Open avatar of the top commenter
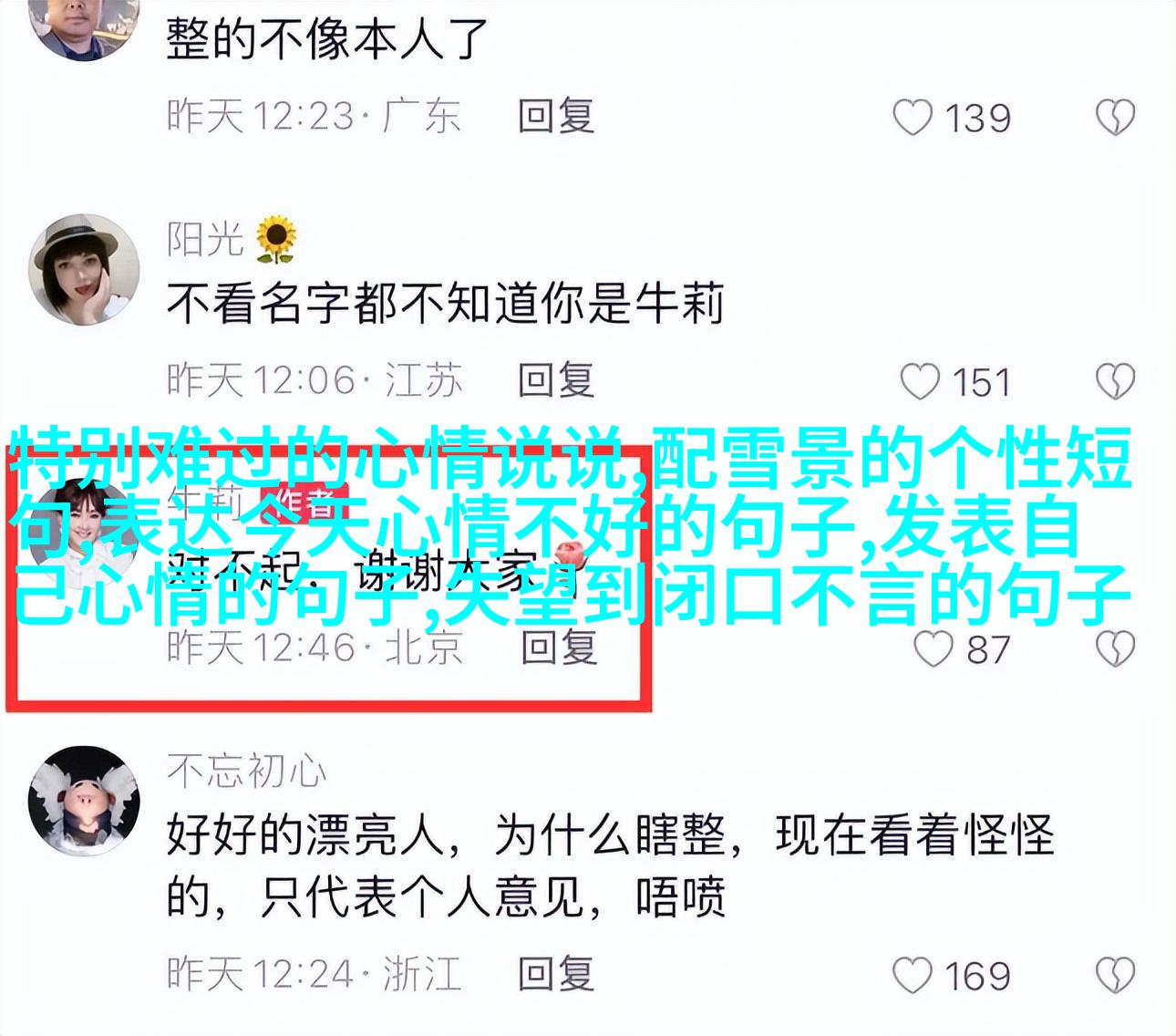Image resolution: width=1176 pixels, height=1036 pixels. point(84,27)
